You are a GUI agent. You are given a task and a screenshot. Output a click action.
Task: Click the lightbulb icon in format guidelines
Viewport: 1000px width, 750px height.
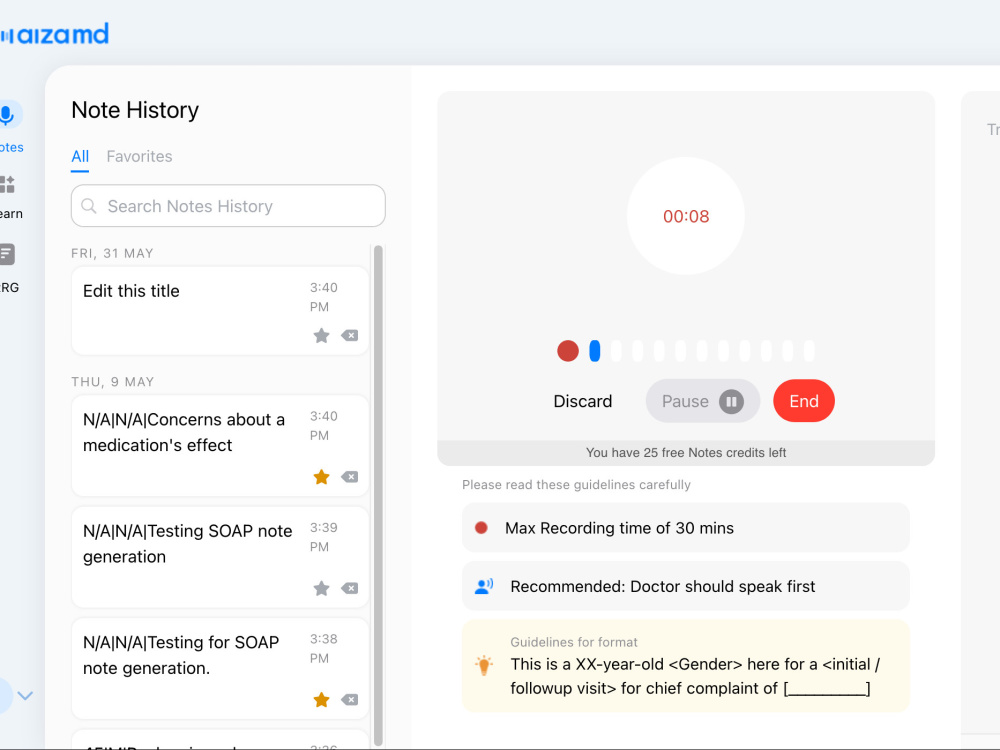tap(484, 665)
